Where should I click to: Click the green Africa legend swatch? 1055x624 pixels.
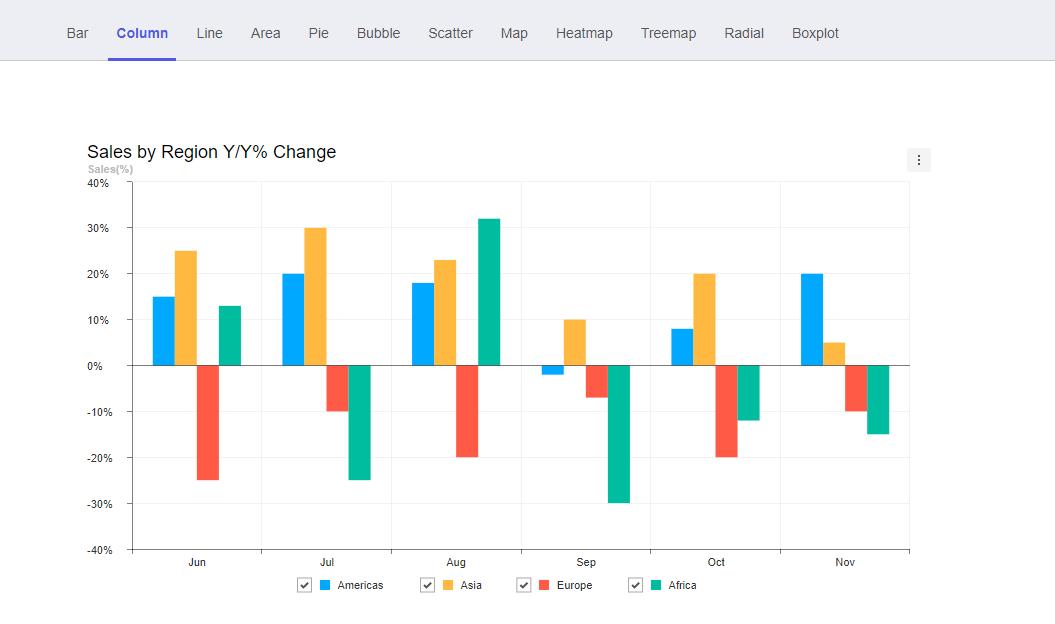tap(656, 585)
